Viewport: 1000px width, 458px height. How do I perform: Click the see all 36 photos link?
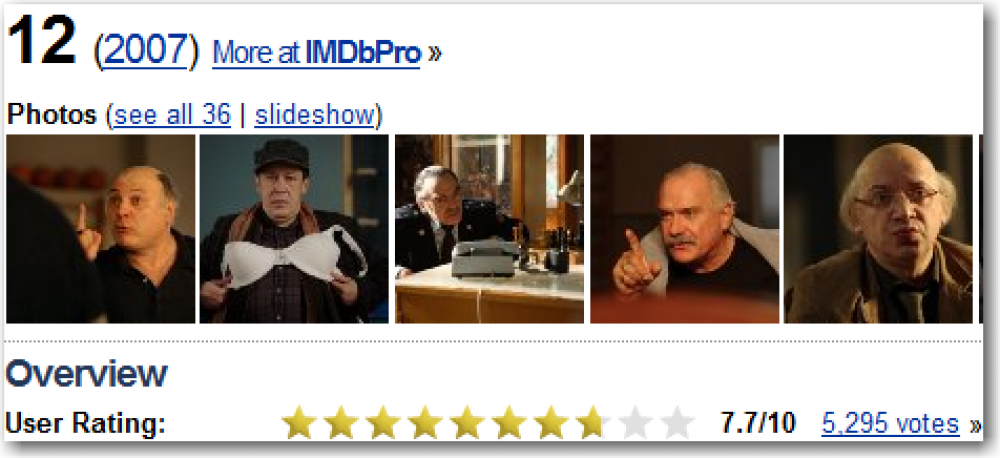point(172,115)
